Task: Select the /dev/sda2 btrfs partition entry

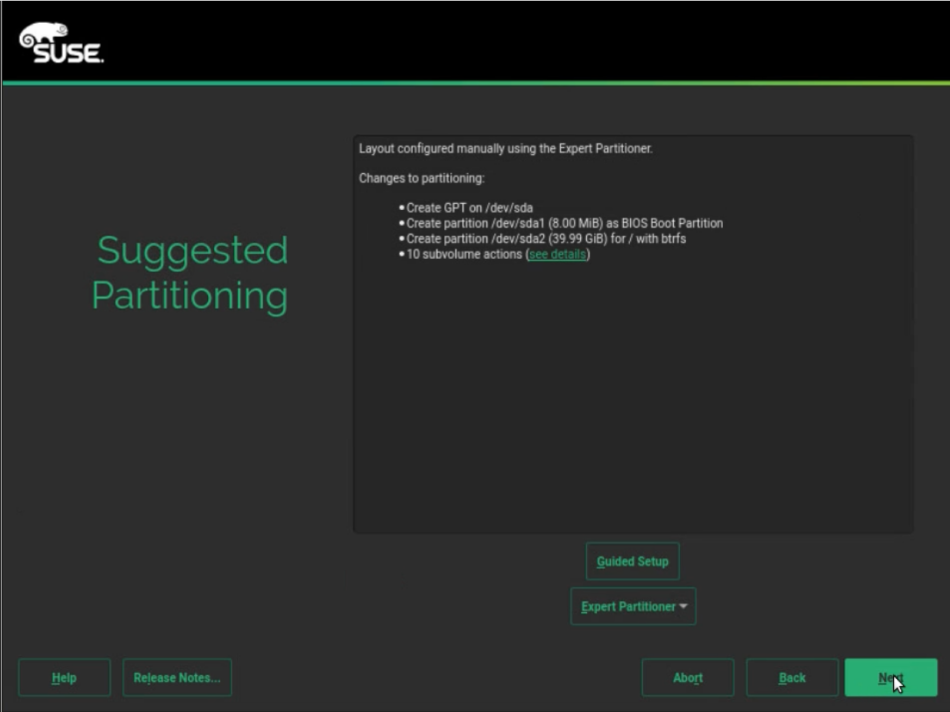Action: pyautogui.click(x=546, y=239)
